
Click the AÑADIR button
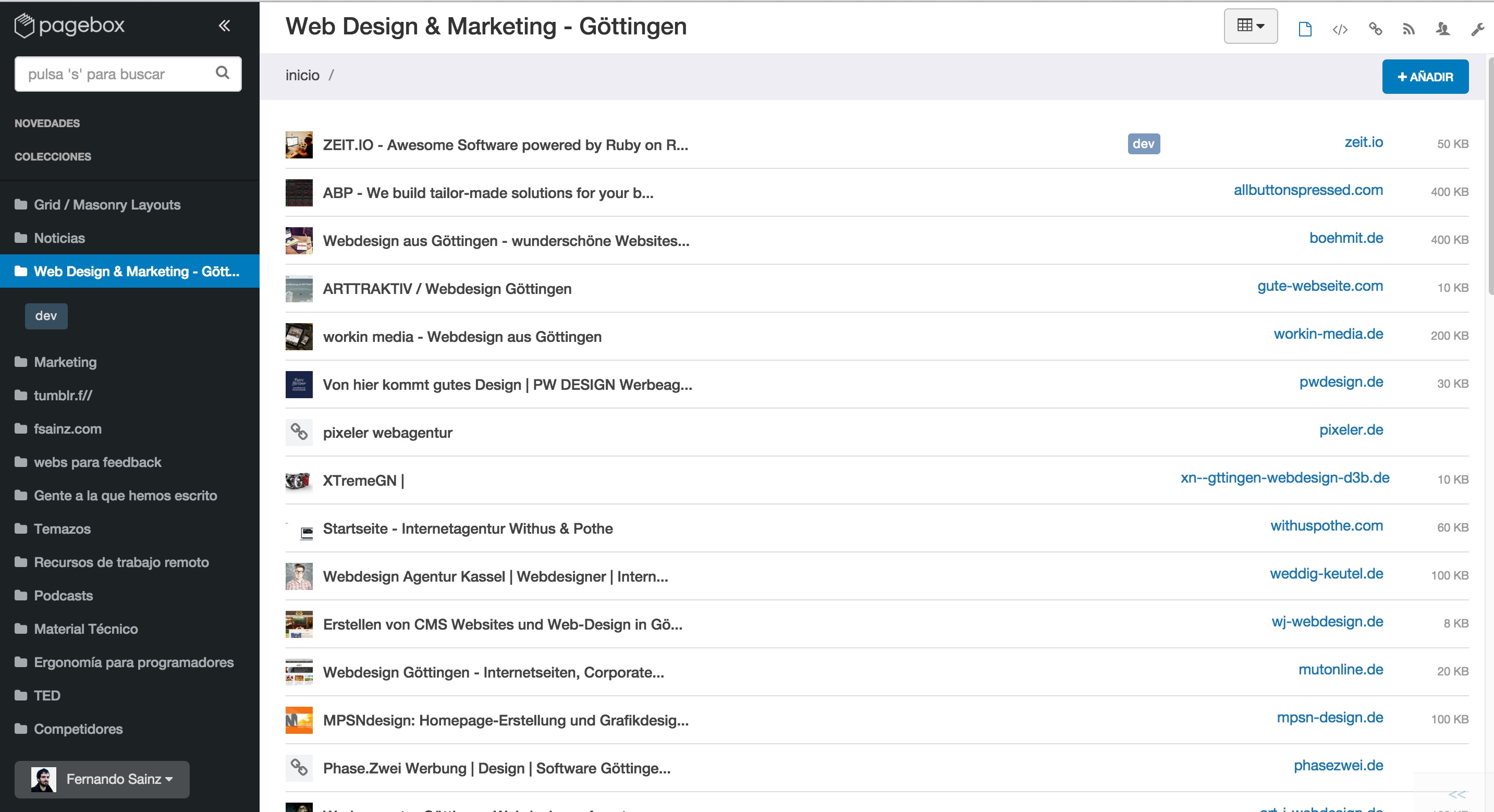coord(1425,77)
